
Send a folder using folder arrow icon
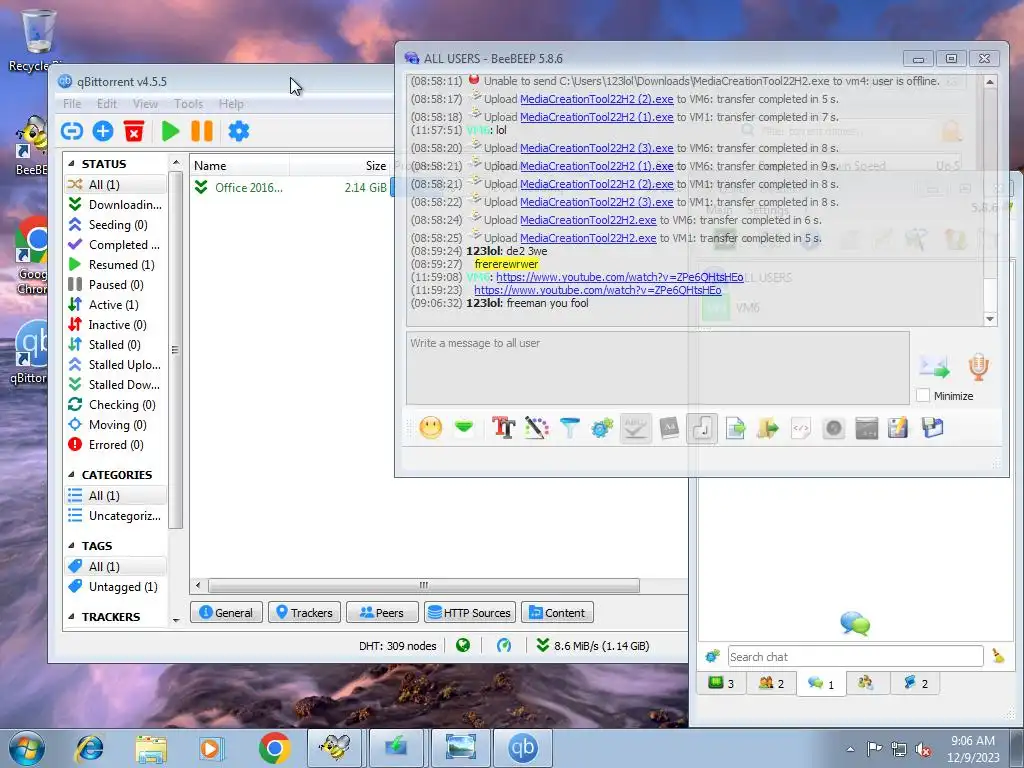(x=768, y=428)
